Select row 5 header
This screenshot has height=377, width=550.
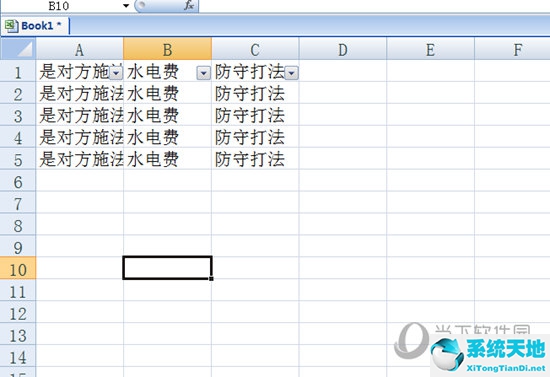click(x=18, y=159)
